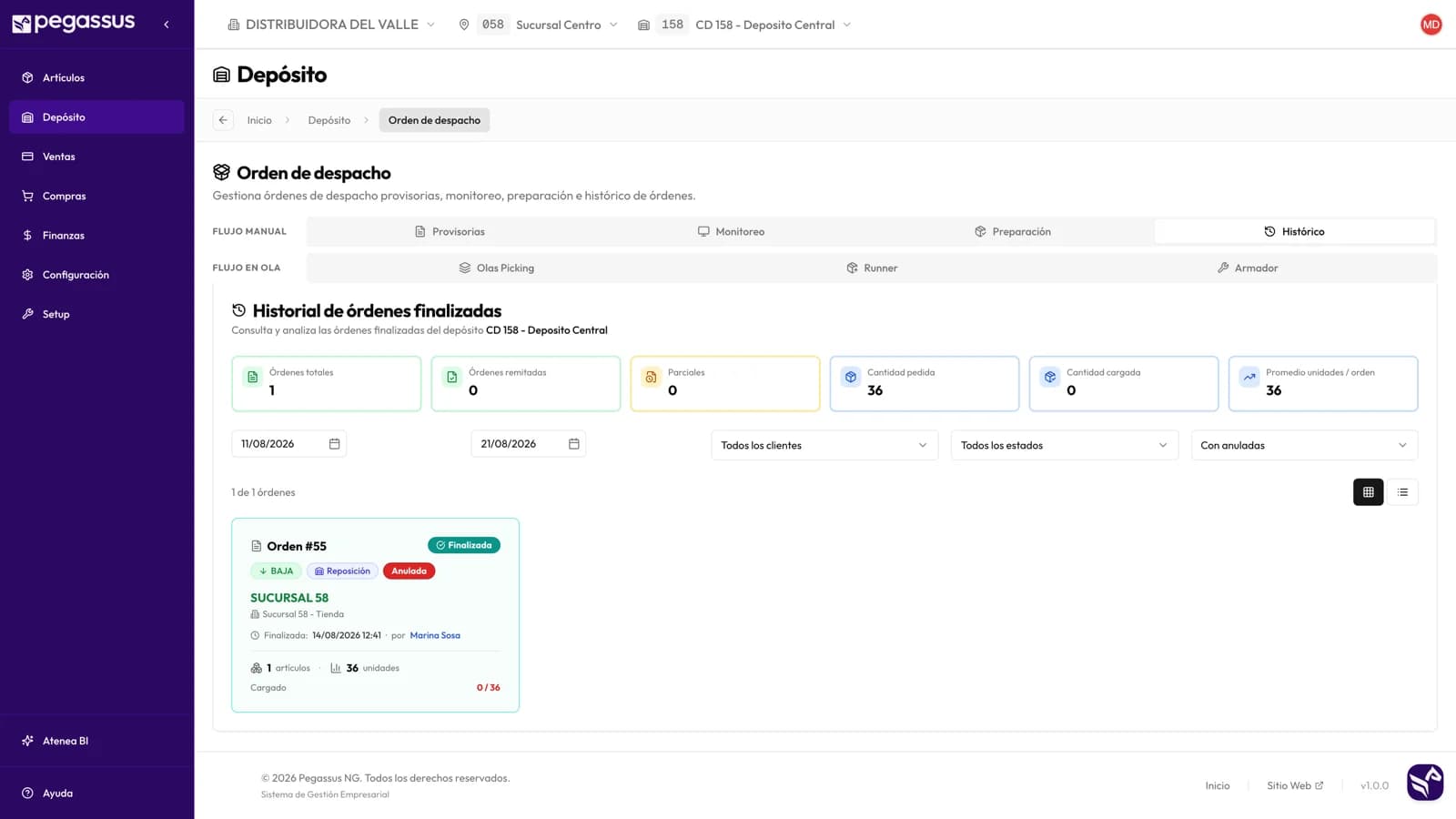Click the start date field 11/08/2026
The width and height of the screenshot is (1456, 819).
(288, 444)
